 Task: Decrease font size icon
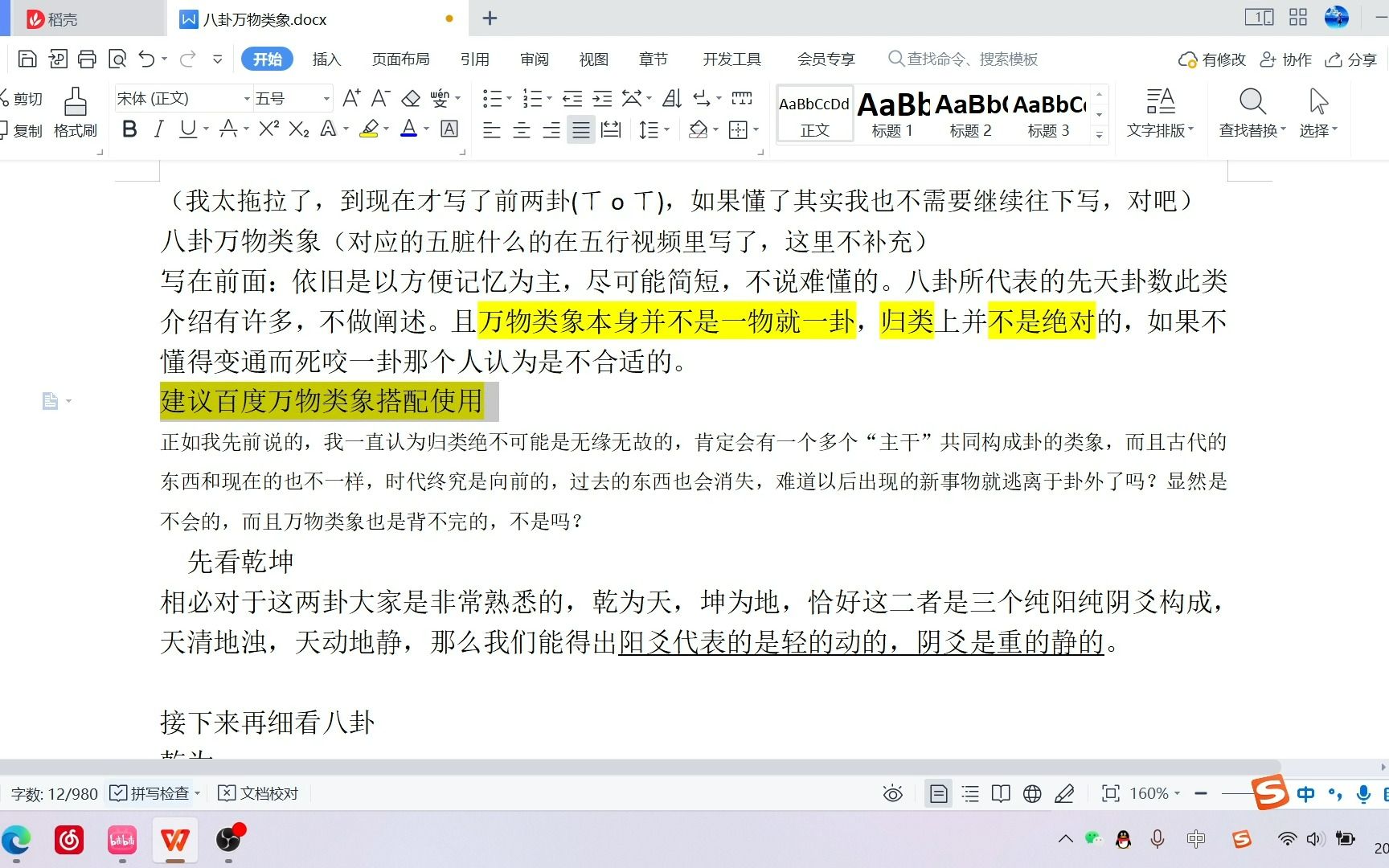[x=380, y=98]
